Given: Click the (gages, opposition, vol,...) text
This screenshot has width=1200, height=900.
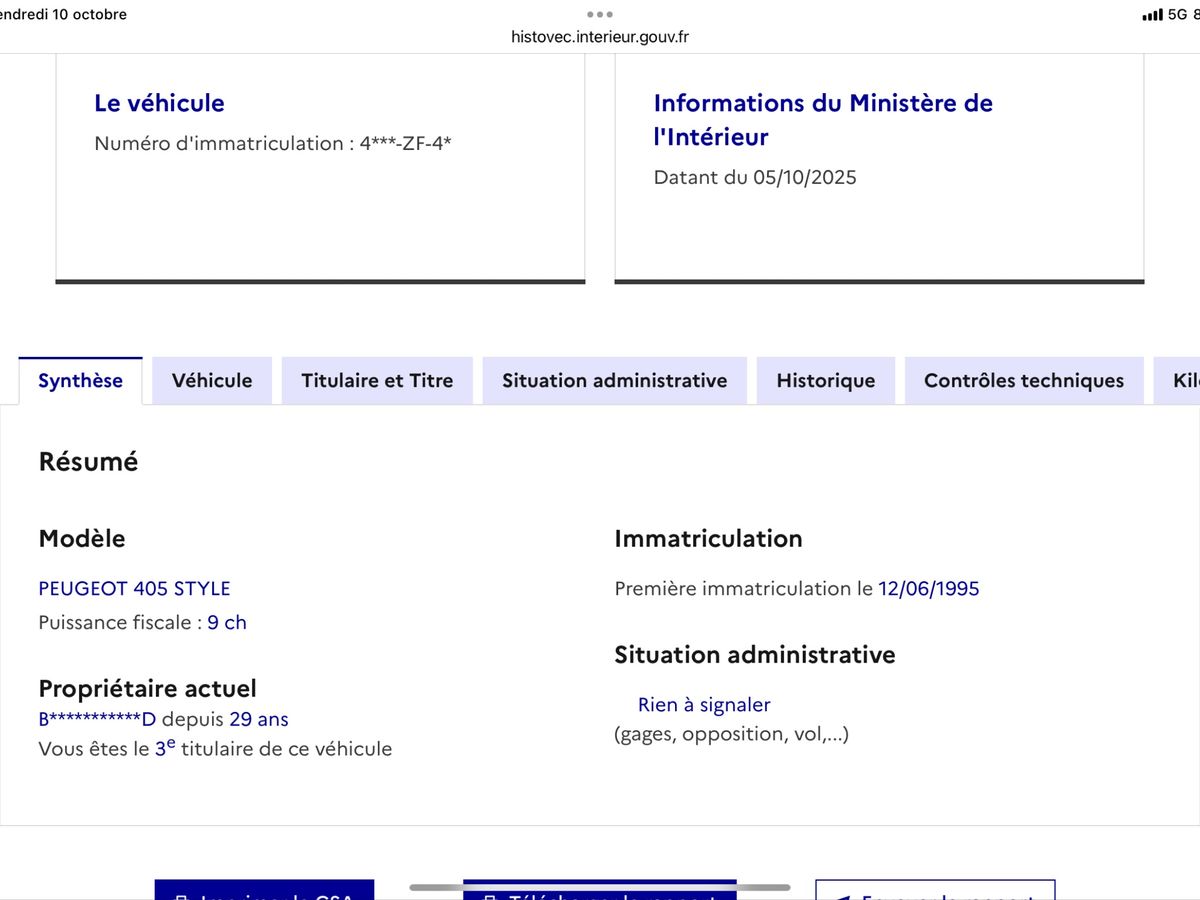Looking at the screenshot, I should [x=731, y=734].
